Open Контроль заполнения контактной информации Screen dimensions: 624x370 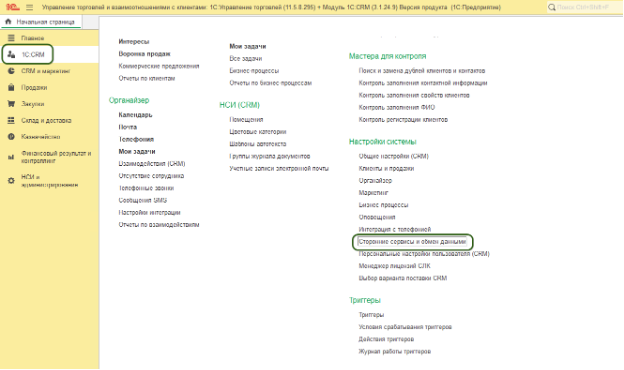click(423, 83)
